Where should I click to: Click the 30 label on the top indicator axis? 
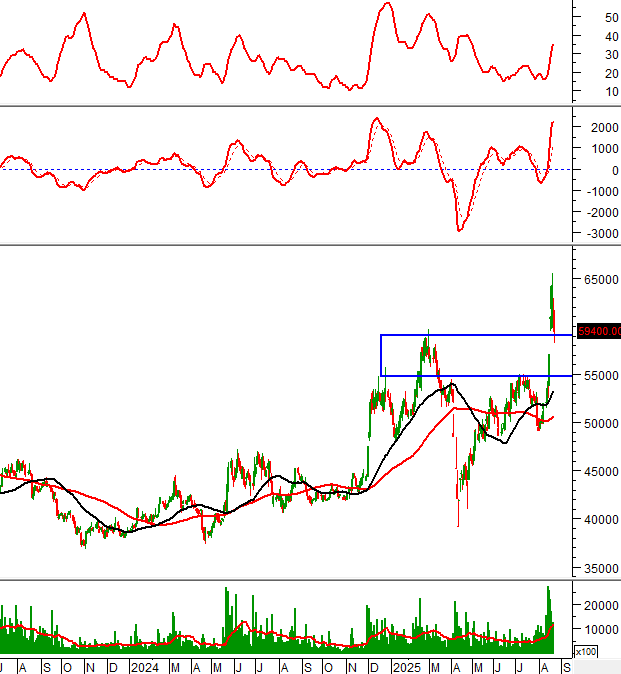coord(612,55)
